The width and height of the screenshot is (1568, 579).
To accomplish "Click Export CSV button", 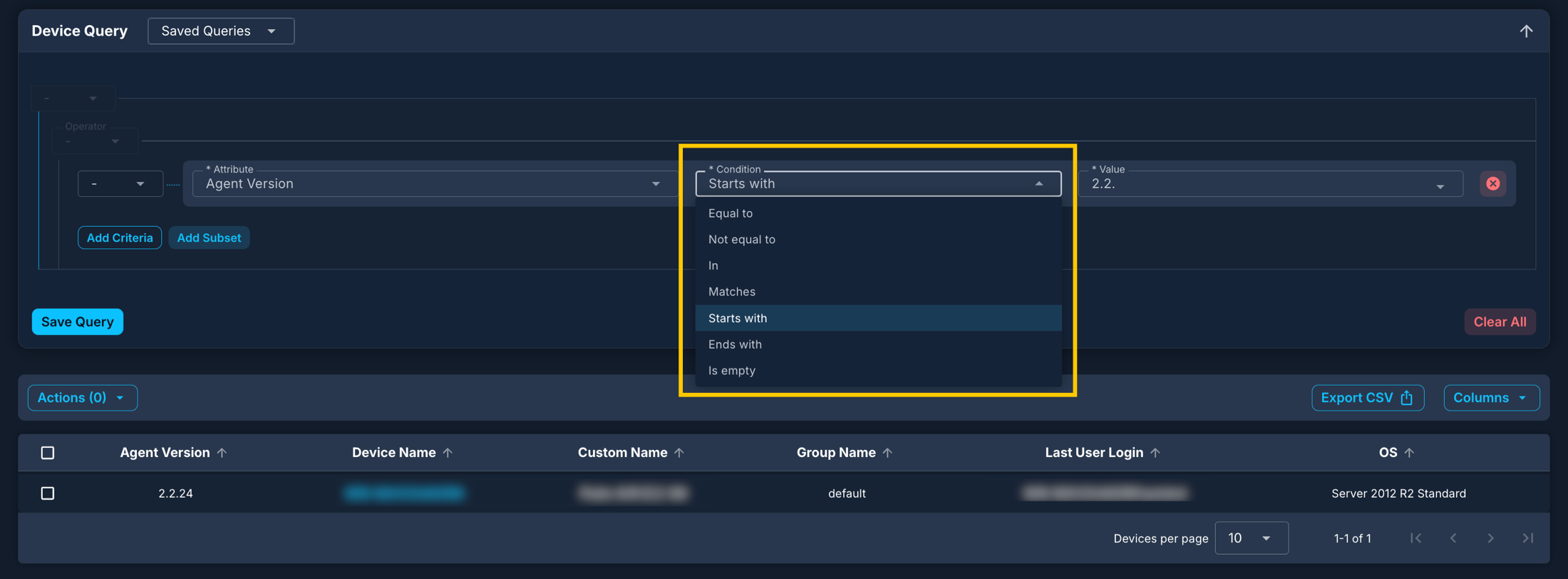I will coord(1367,398).
